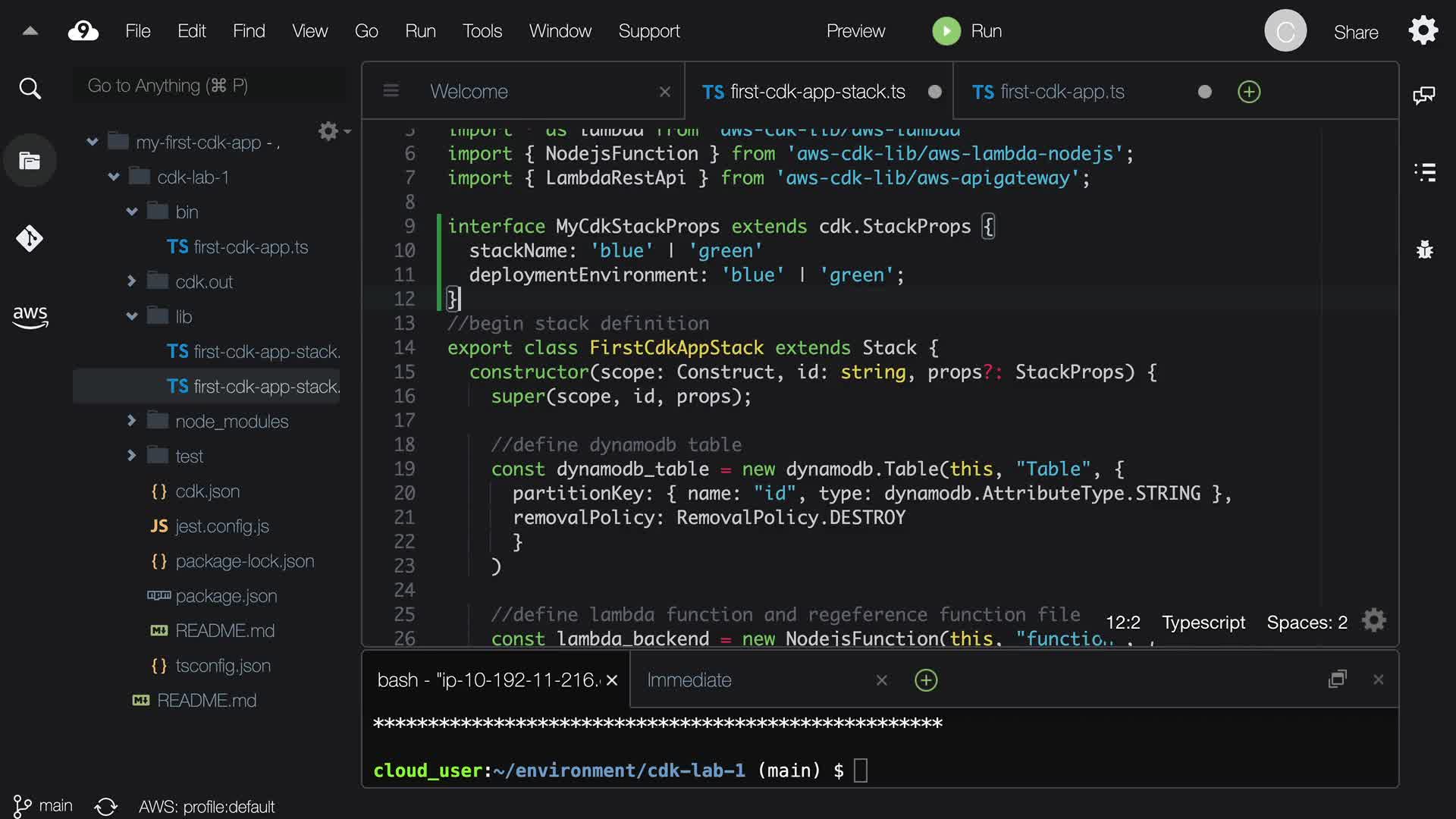
Task: Switch to the first-cdk-app.ts tab
Action: (1062, 92)
